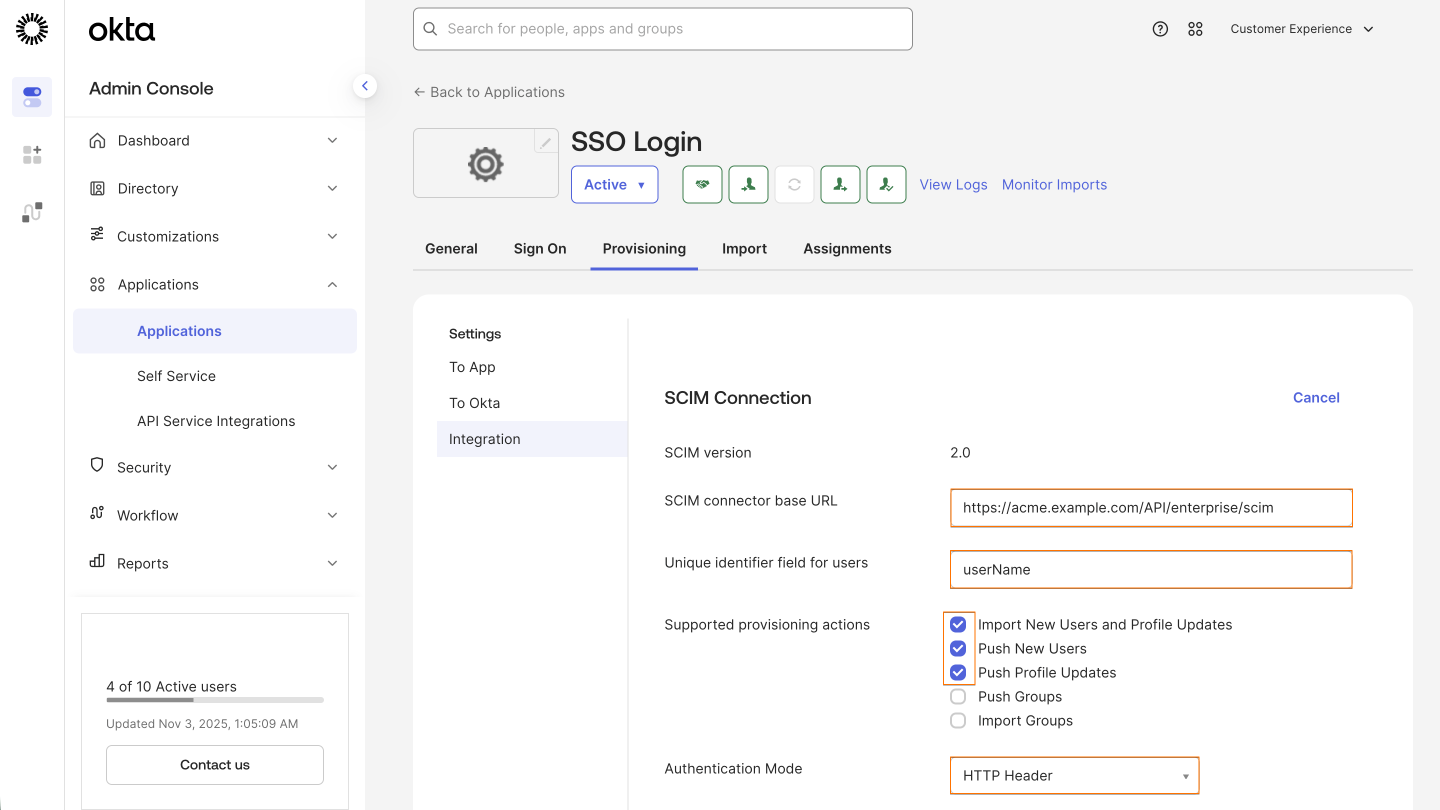Enable the Push Groups provisioning action
This screenshot has width=1440, height=810.
958,696
